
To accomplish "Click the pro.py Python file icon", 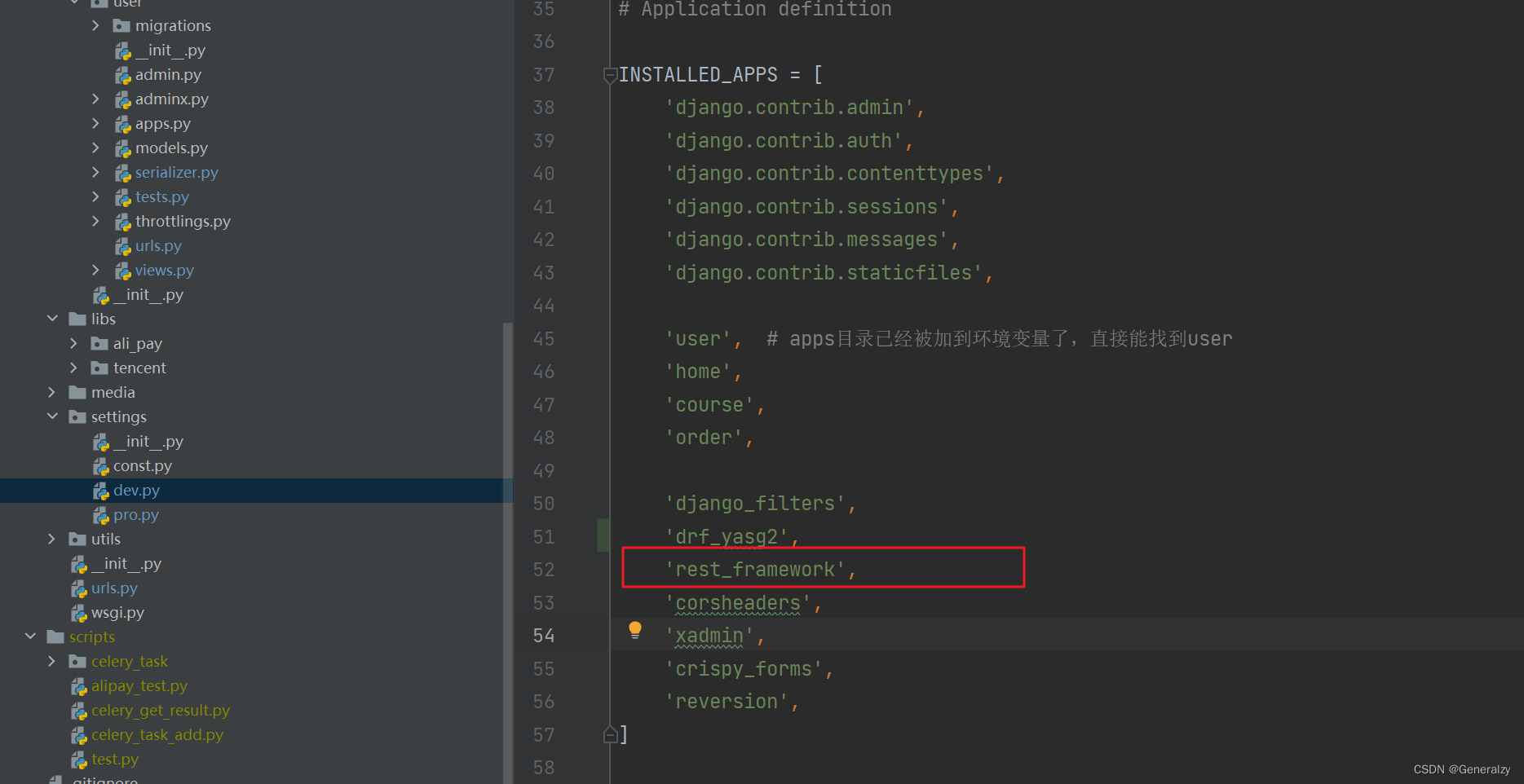I will 100,516.
